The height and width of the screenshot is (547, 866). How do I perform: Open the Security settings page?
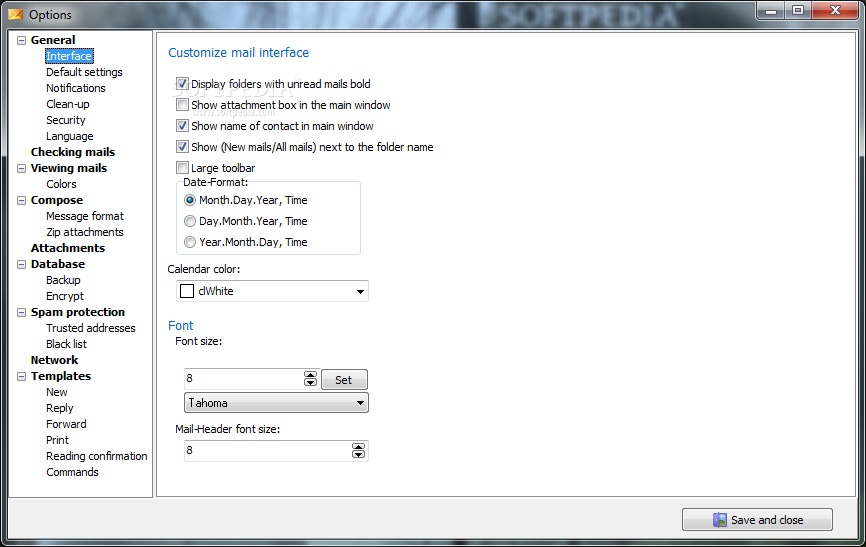point(66,120)
